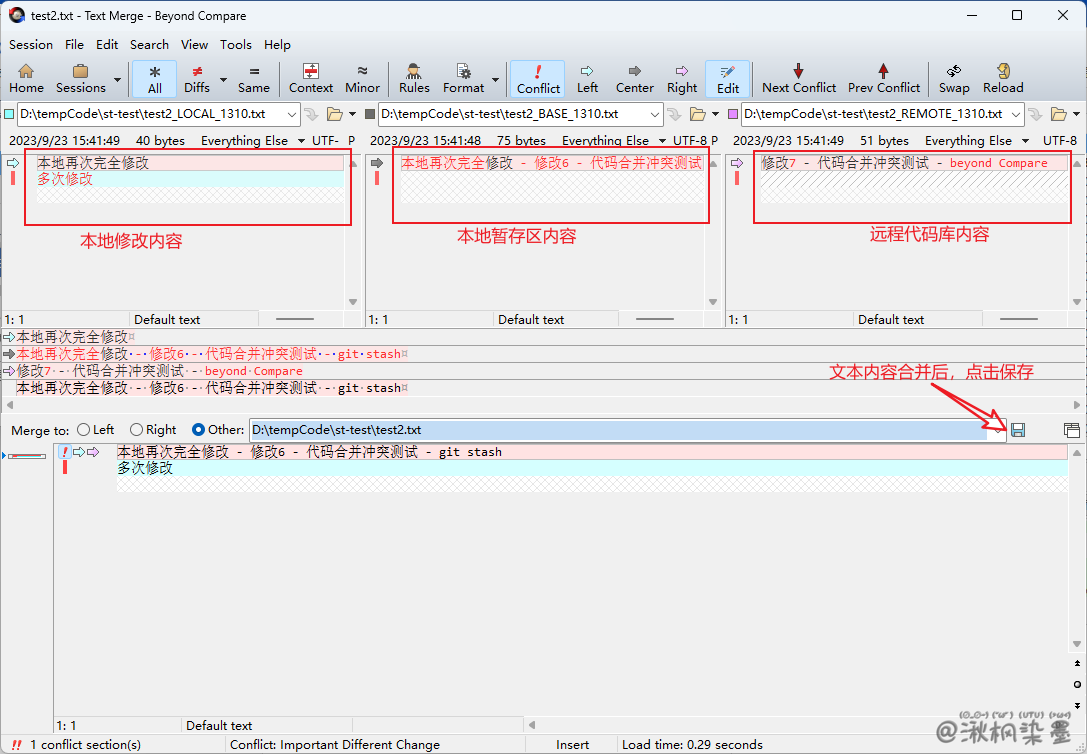The height and width of the screenshot is (754, 1087).
Task: Select the Other merge target radio button
Action: coord(199,430)
